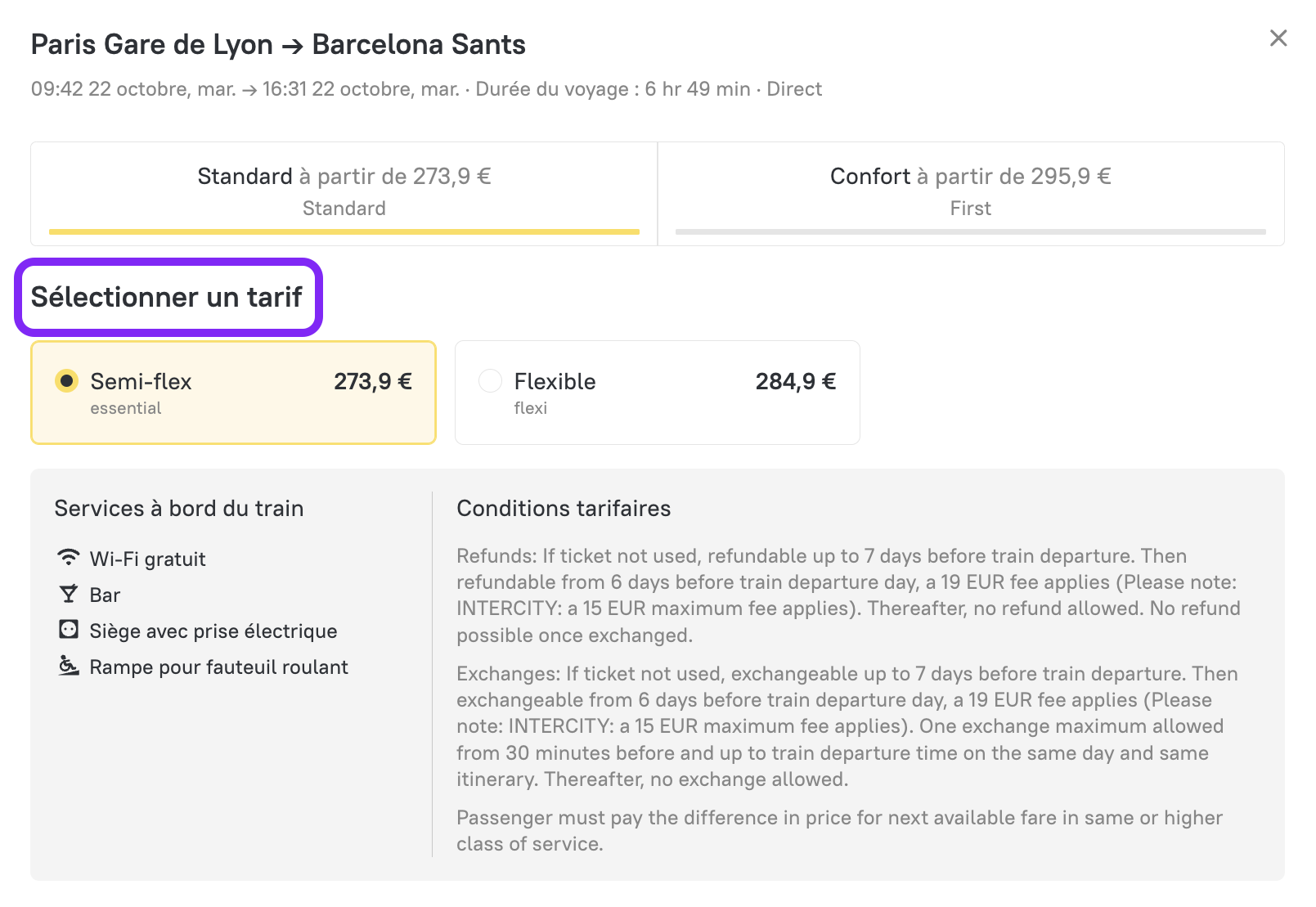Click the Bar cocktail glass icon

[69, 594]
